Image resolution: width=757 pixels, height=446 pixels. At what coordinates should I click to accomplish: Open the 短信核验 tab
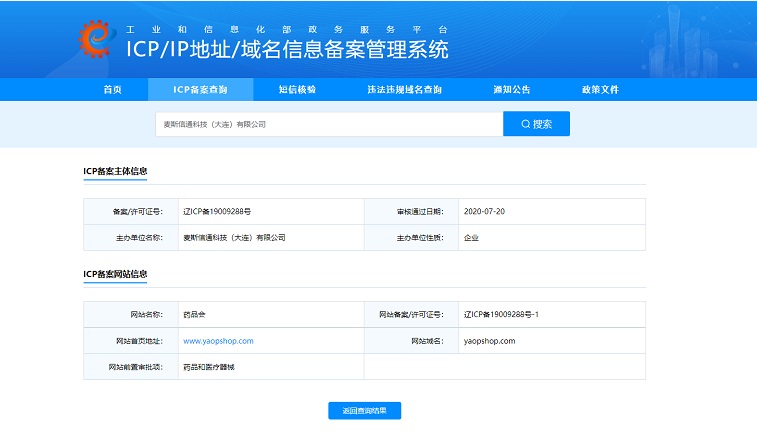click(x=297, y=90)
